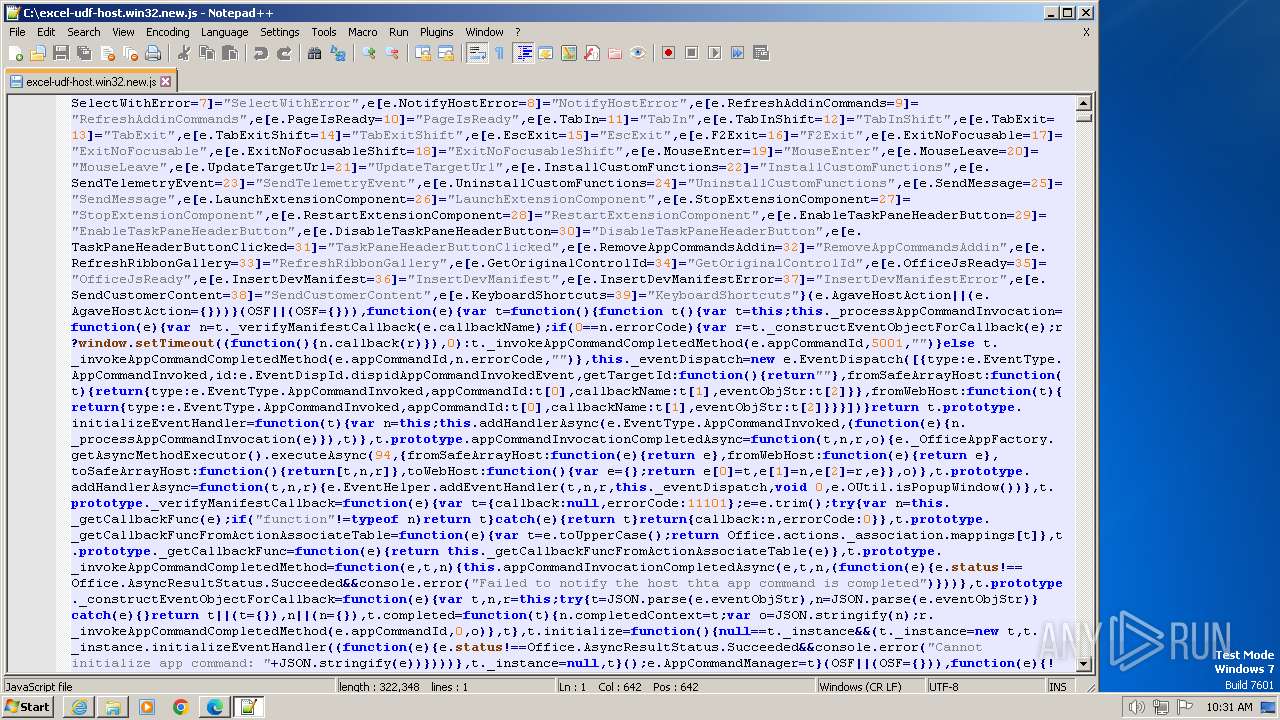Open Find with the binoculars icon
The height and width of the screenshot is (720, 1280).
[314, 53]
